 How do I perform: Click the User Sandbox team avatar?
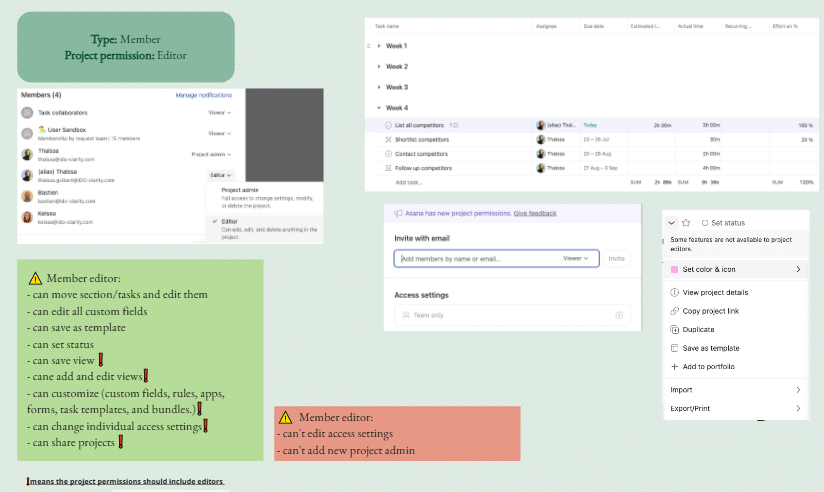point(27,134)
